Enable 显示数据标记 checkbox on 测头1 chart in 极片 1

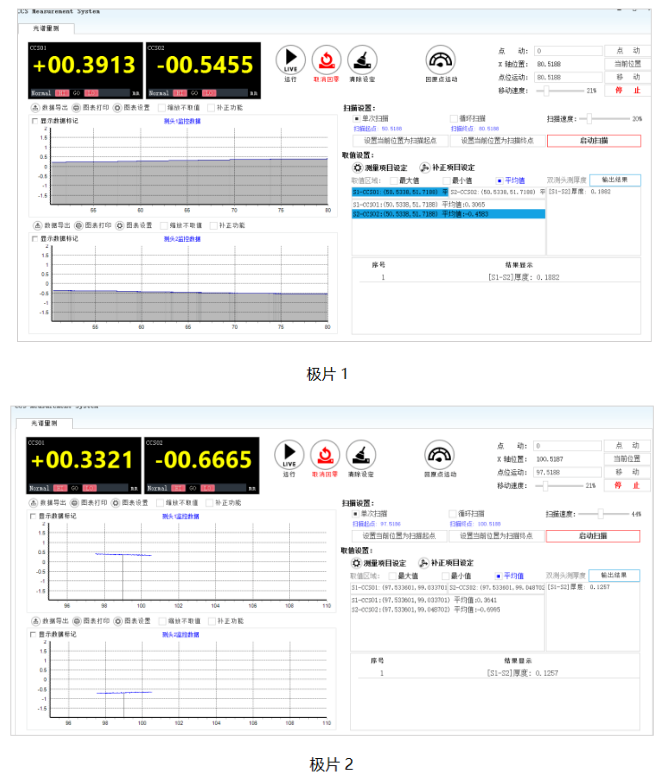coord(35,121)
